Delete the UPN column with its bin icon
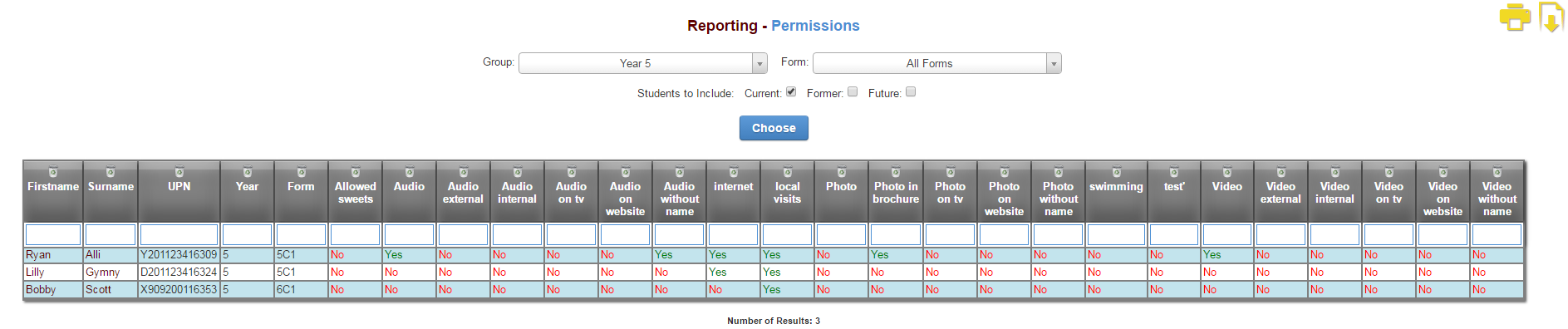Viewport: 1568px width, 329px height. pos(179,172)
